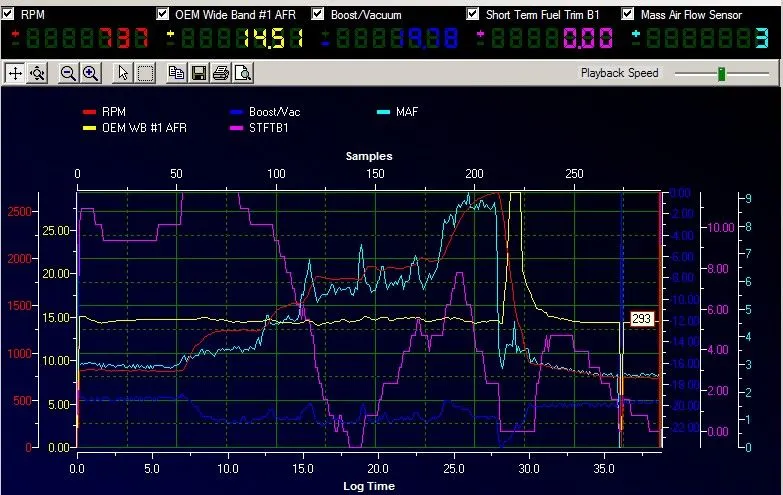Click the Playback Speed slider handle

click(x=719, y=73)
